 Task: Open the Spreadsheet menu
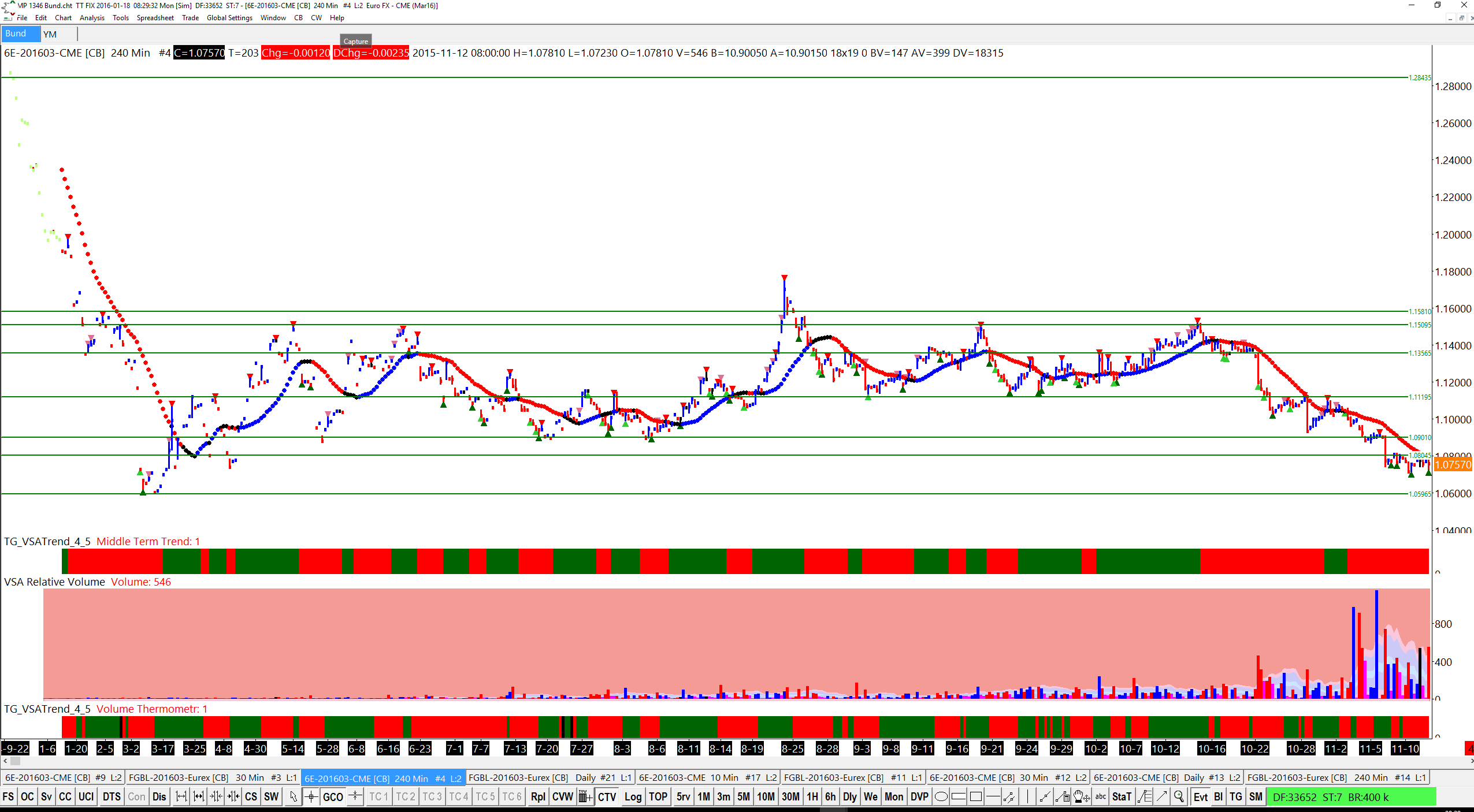[x=155, y=18]
